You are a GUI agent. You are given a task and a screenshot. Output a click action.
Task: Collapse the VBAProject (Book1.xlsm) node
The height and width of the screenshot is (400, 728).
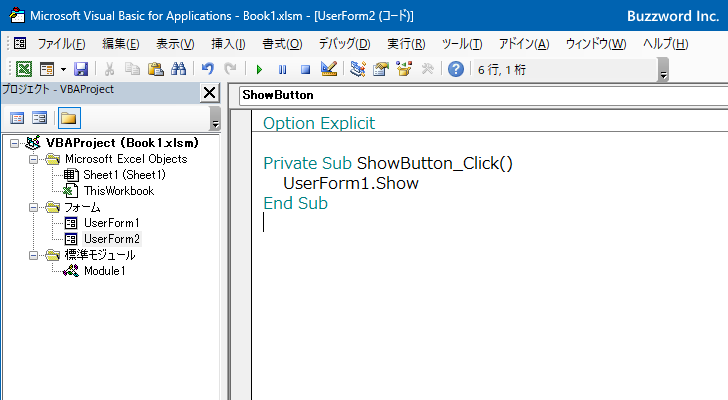(14, 143)
